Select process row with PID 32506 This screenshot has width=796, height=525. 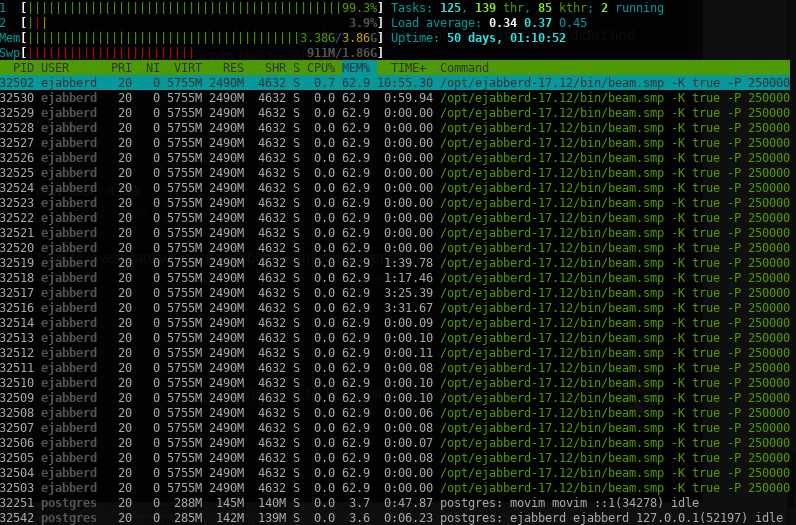[395, 442]
